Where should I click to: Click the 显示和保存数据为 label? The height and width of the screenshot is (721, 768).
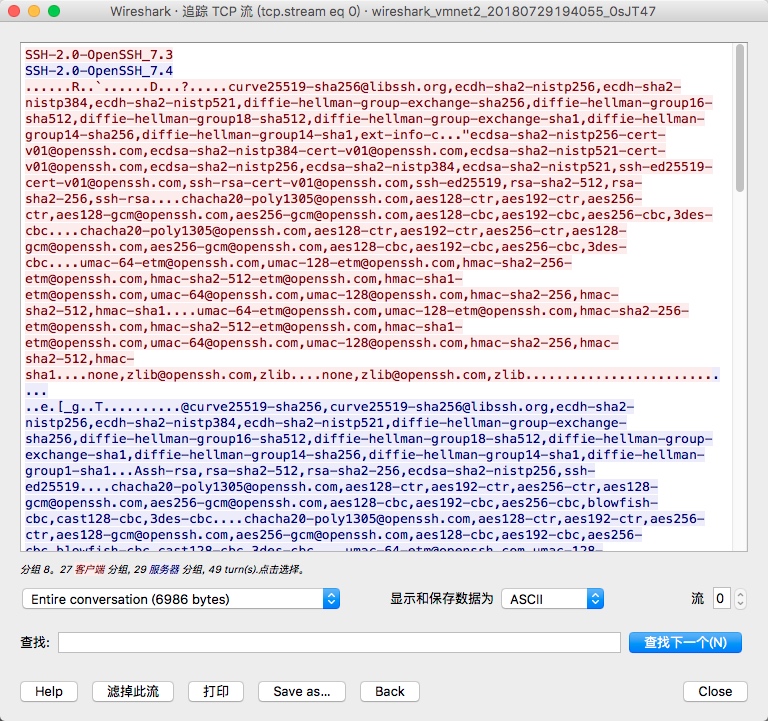tap(441, 599)
